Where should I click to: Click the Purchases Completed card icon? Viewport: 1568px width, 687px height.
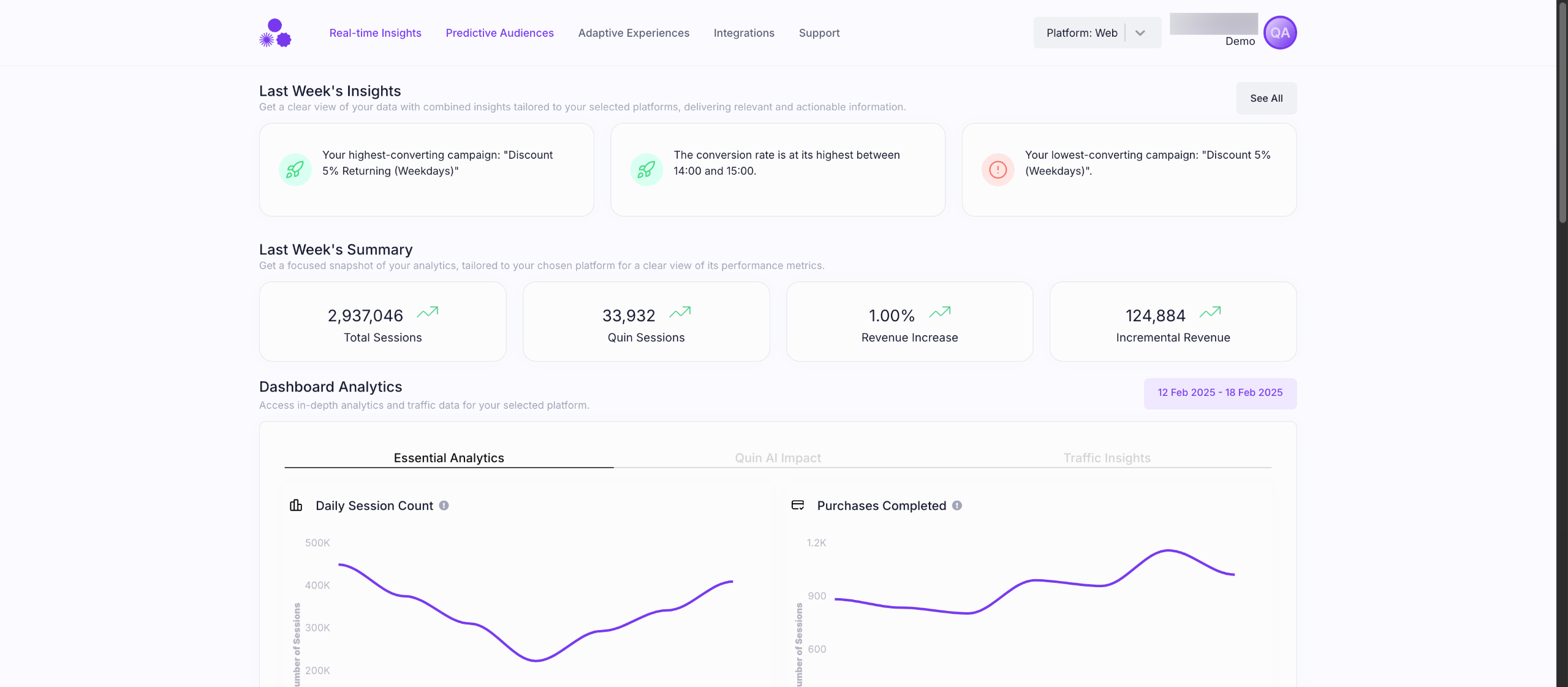797,506
